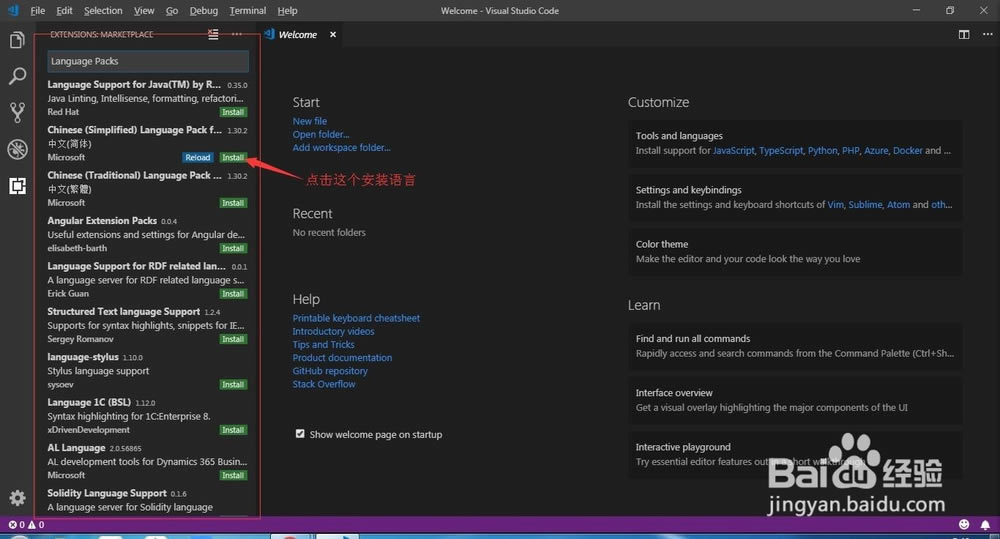Image resolution: width=1000 pixels, height=539 pixels.
Task: Open Interface overview card
Action: coord(795,401)
